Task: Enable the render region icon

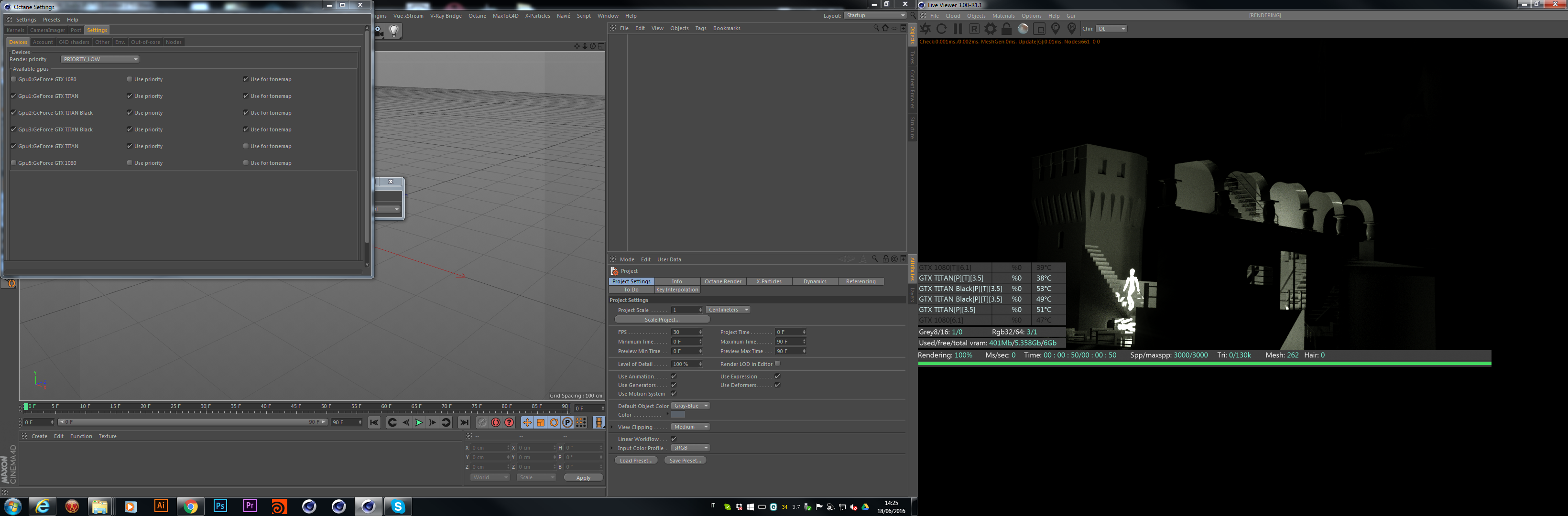Action: pyautogui.click(x=1040, y=29)
